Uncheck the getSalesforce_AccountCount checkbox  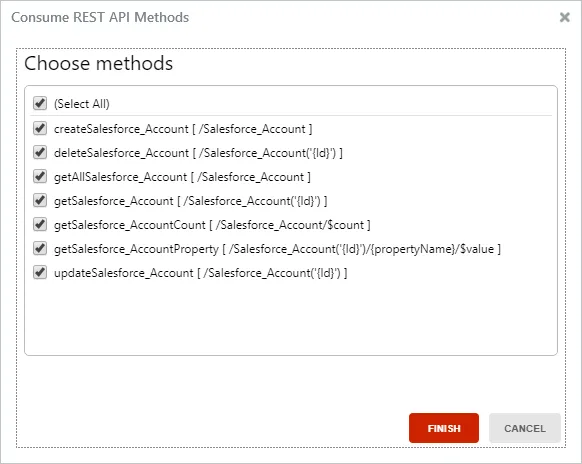point(40,224)
